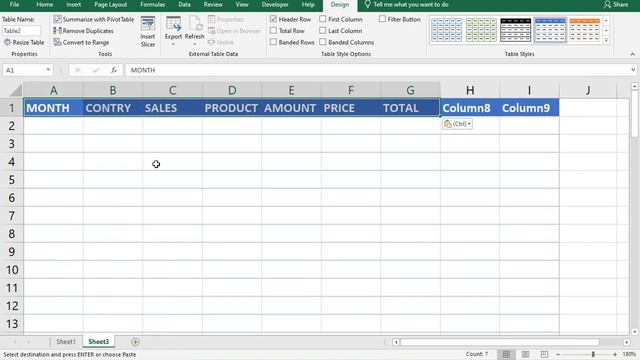Select Sheet3 tab

click(x=99, y=342)
